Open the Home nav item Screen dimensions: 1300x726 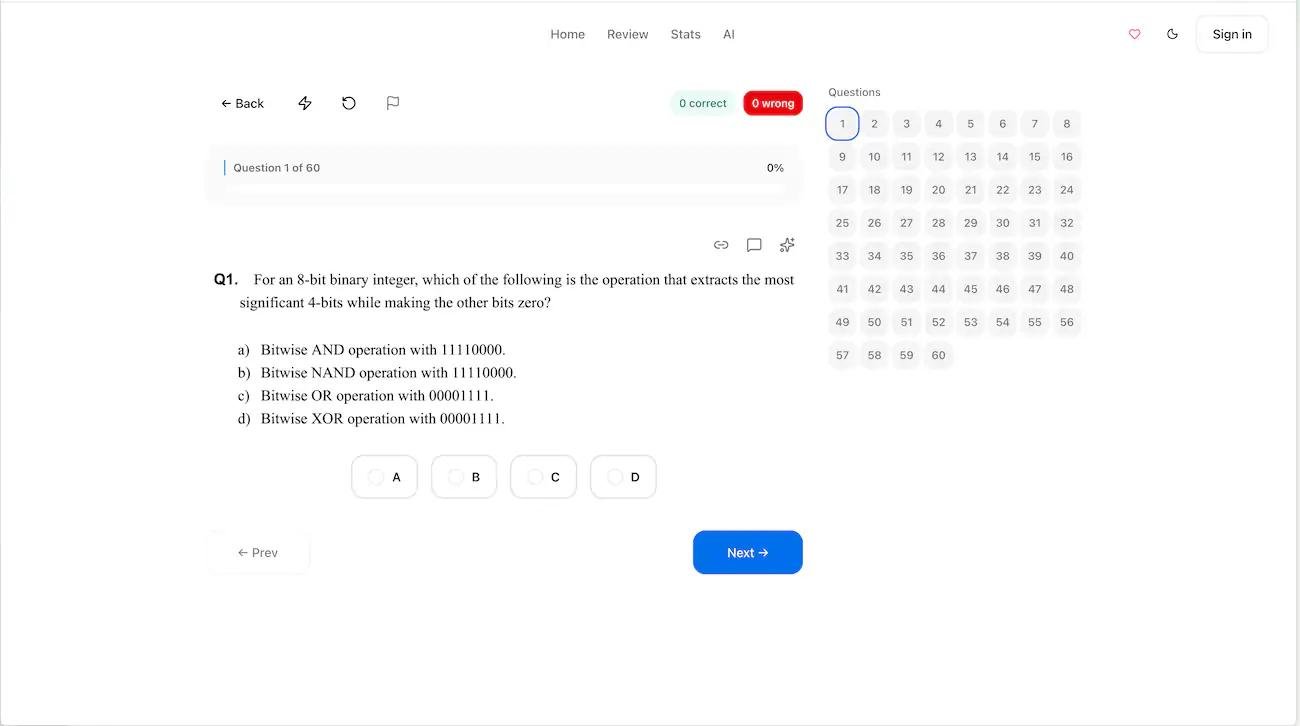click(567, 34)
